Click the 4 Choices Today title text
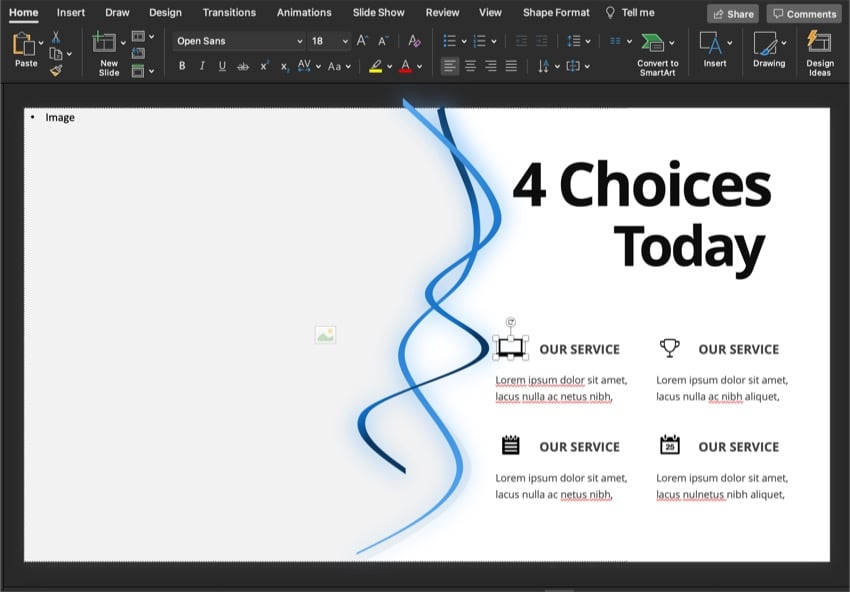The image size is (850, 592). pos(641,215)
